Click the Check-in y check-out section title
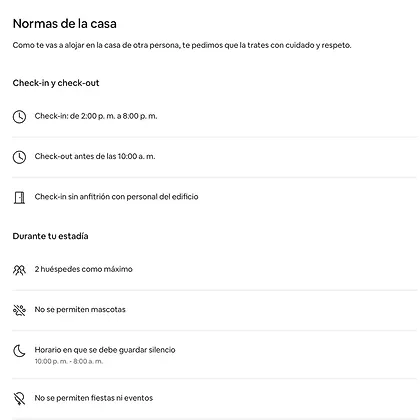 point(56,83)
